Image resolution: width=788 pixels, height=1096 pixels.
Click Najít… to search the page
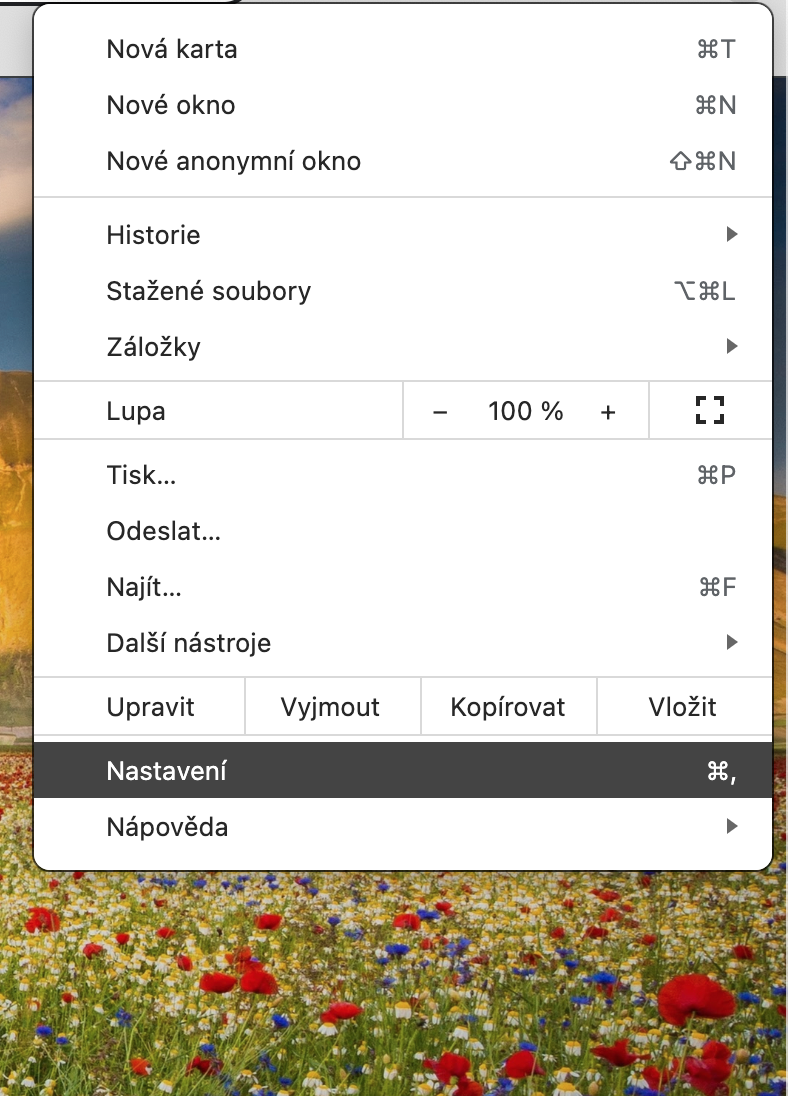coord(144,587)
